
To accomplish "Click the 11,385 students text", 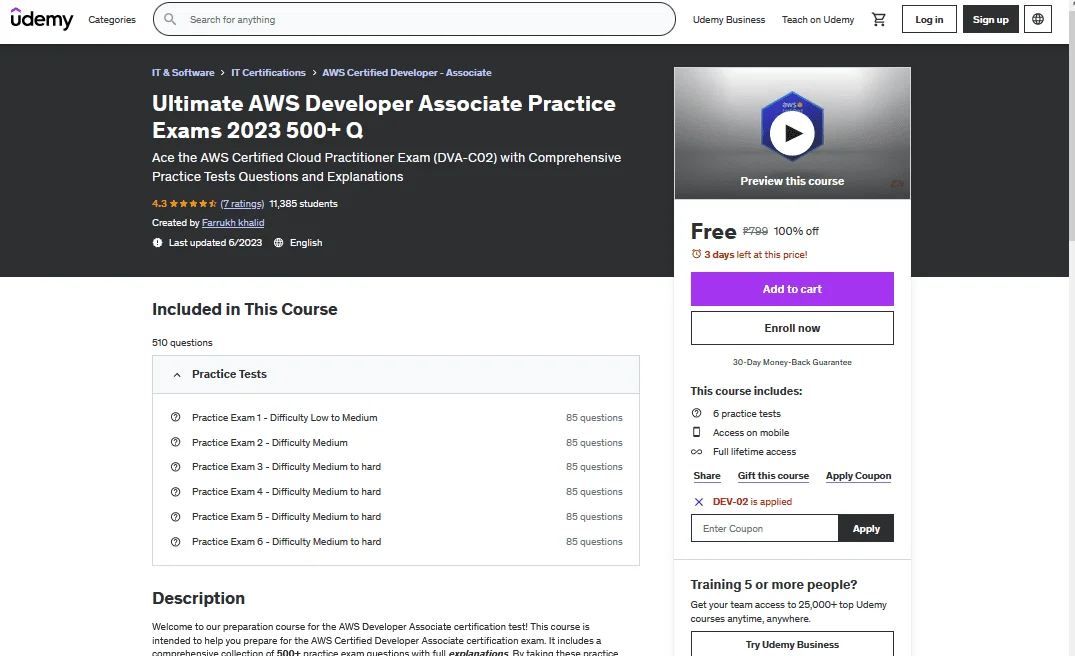I will 303,204.
